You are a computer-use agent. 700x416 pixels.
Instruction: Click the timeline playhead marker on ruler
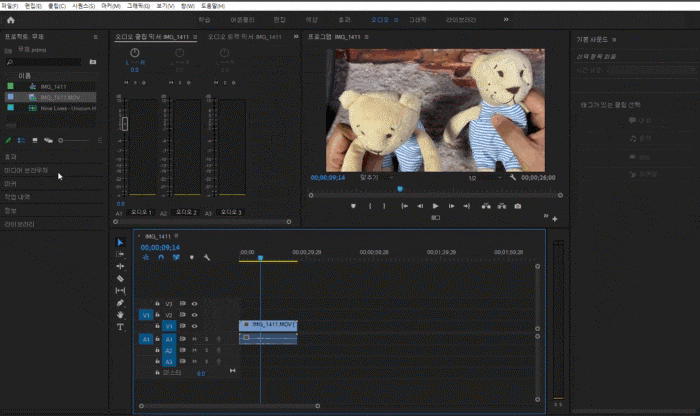(261, 258)
